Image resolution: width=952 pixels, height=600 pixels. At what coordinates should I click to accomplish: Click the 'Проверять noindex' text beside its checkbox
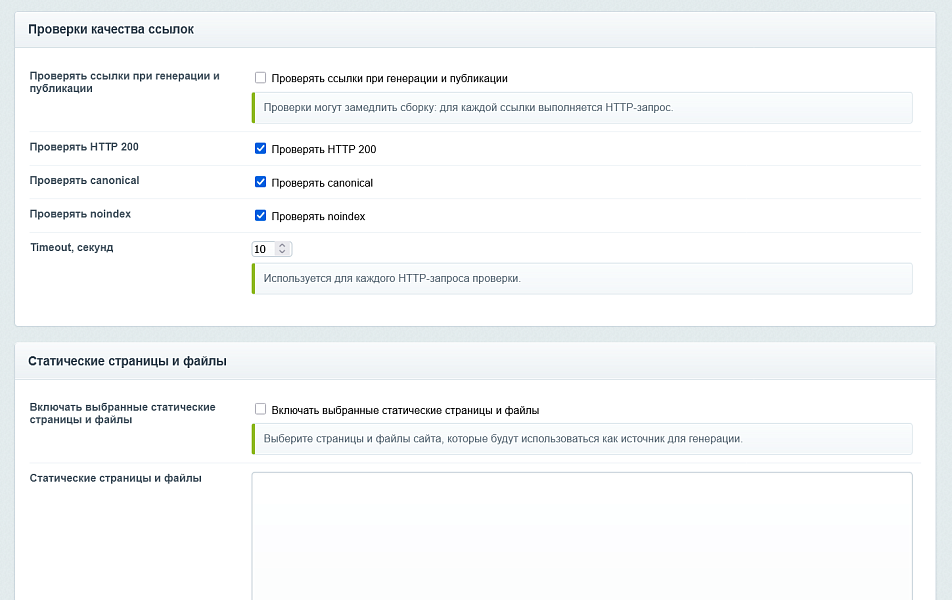click(x=318, y=216)
